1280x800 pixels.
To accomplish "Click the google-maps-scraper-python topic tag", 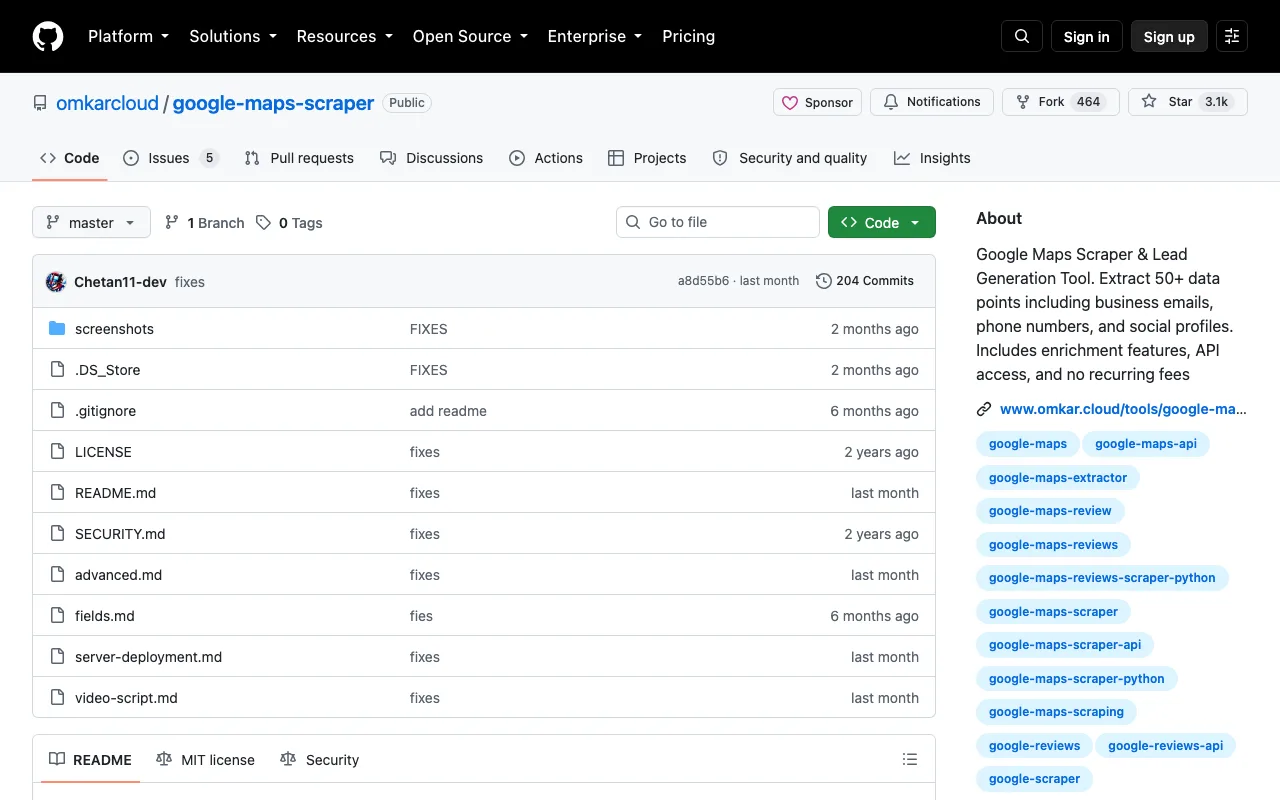I will point(1077,679).
